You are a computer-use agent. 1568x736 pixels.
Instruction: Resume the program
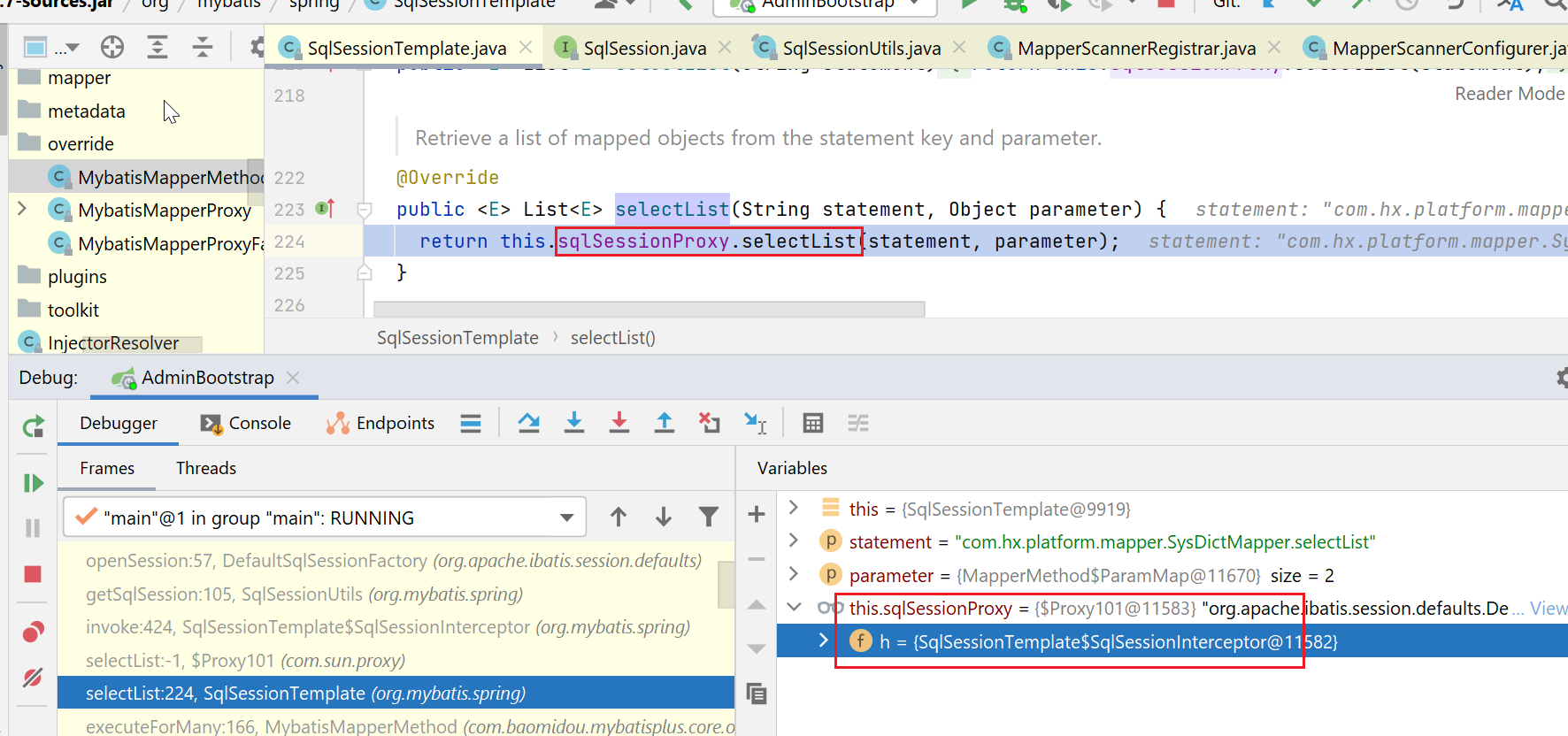pyautogui.click(x=34, y=483)
